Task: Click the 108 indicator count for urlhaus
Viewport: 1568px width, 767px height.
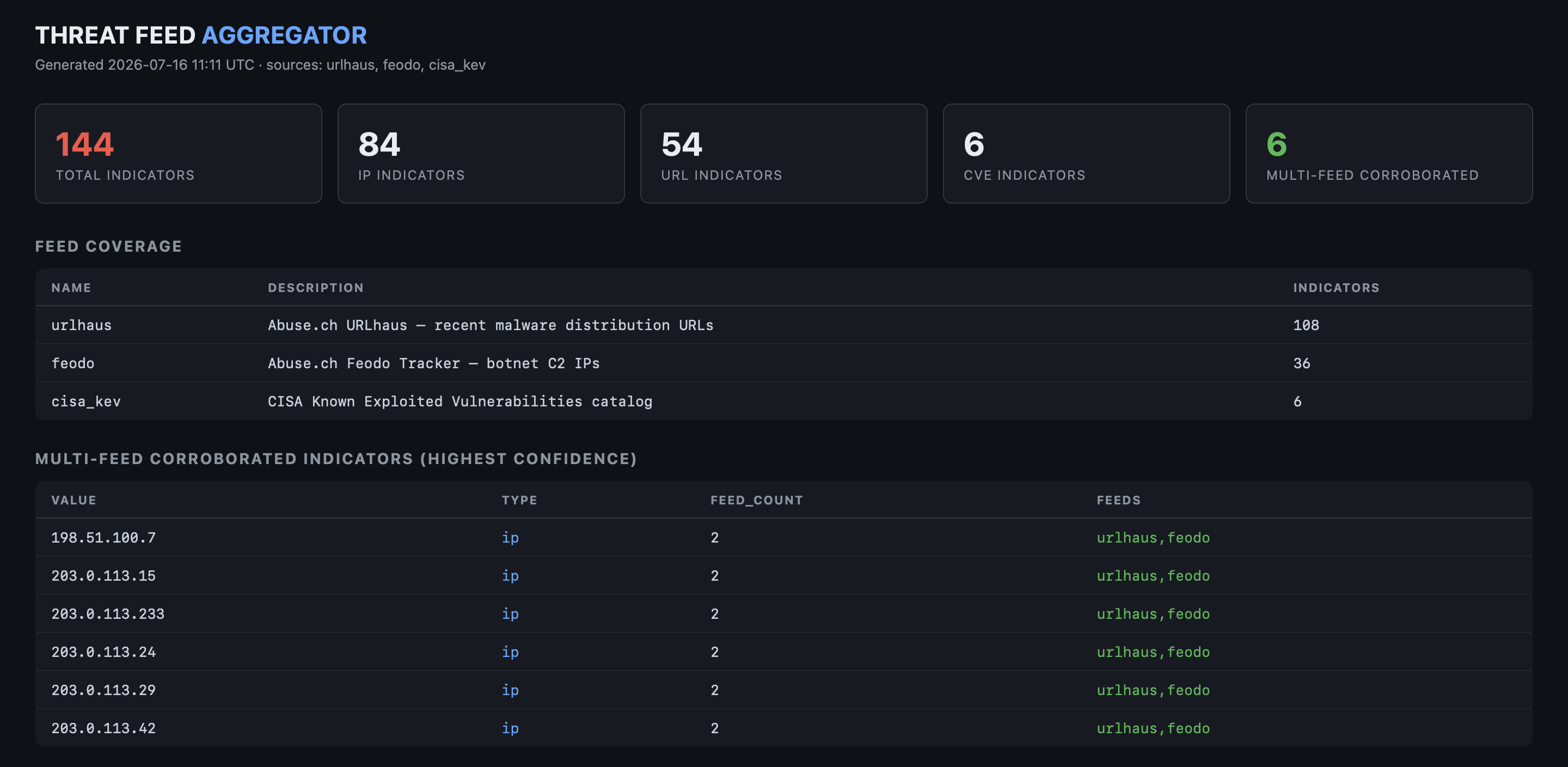Action: point(1306,325)
